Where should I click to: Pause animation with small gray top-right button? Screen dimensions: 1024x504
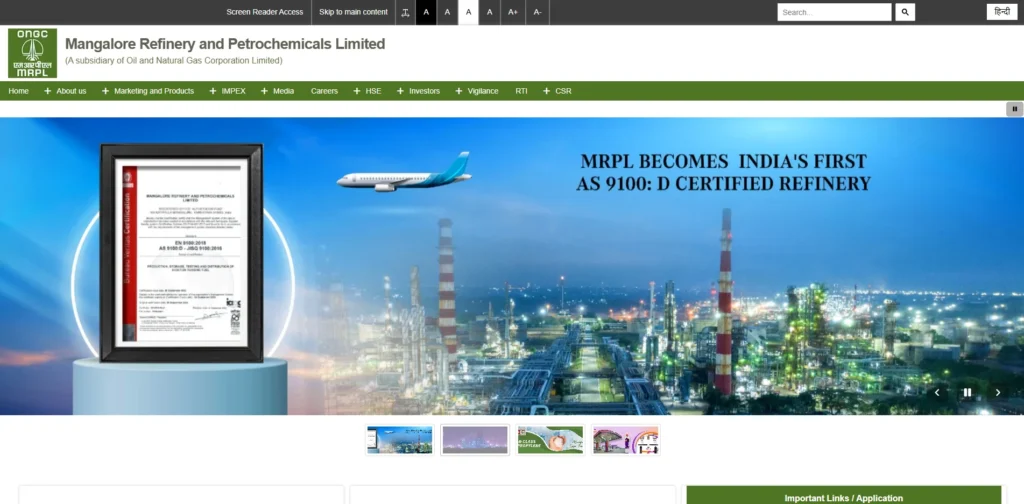pyautogui.click(x=1014, y=109)
